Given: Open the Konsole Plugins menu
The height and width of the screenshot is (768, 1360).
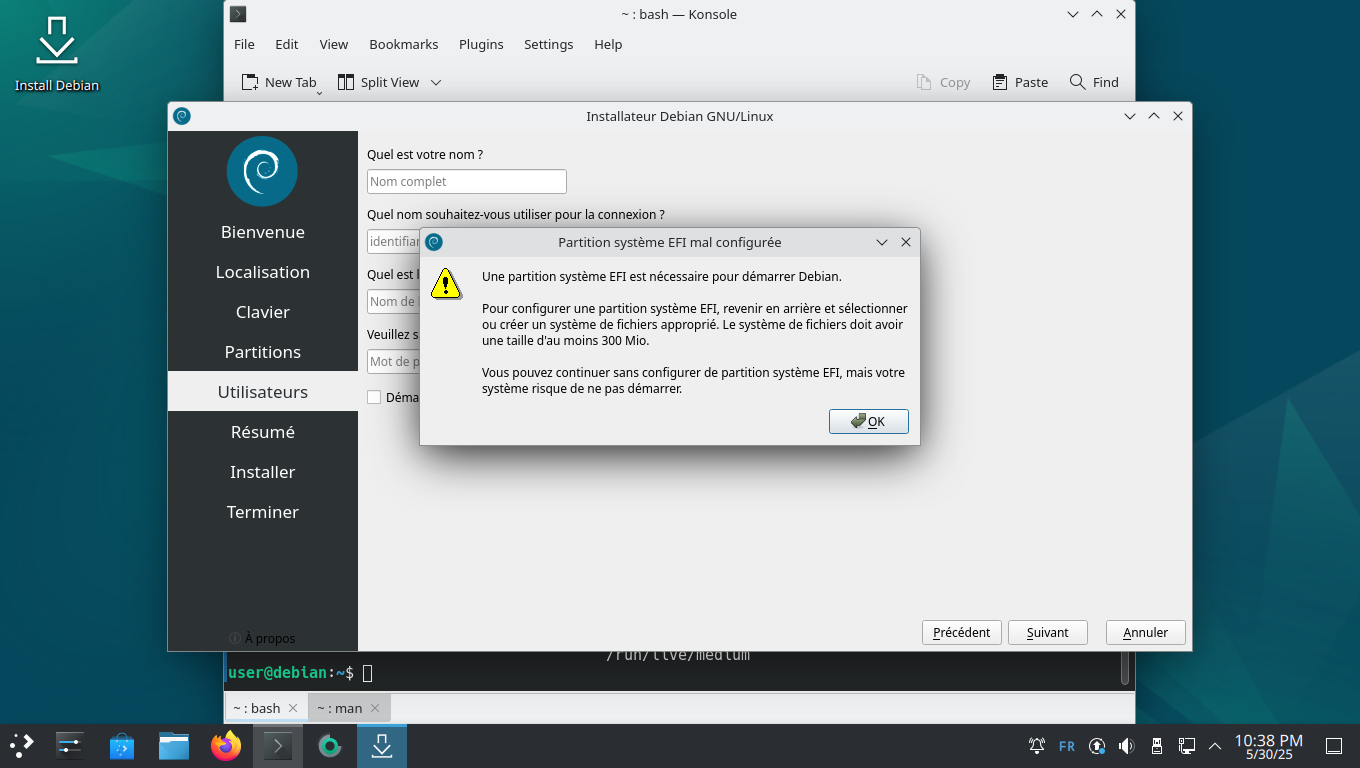Looking at the screenshot, I should point(481,44).
